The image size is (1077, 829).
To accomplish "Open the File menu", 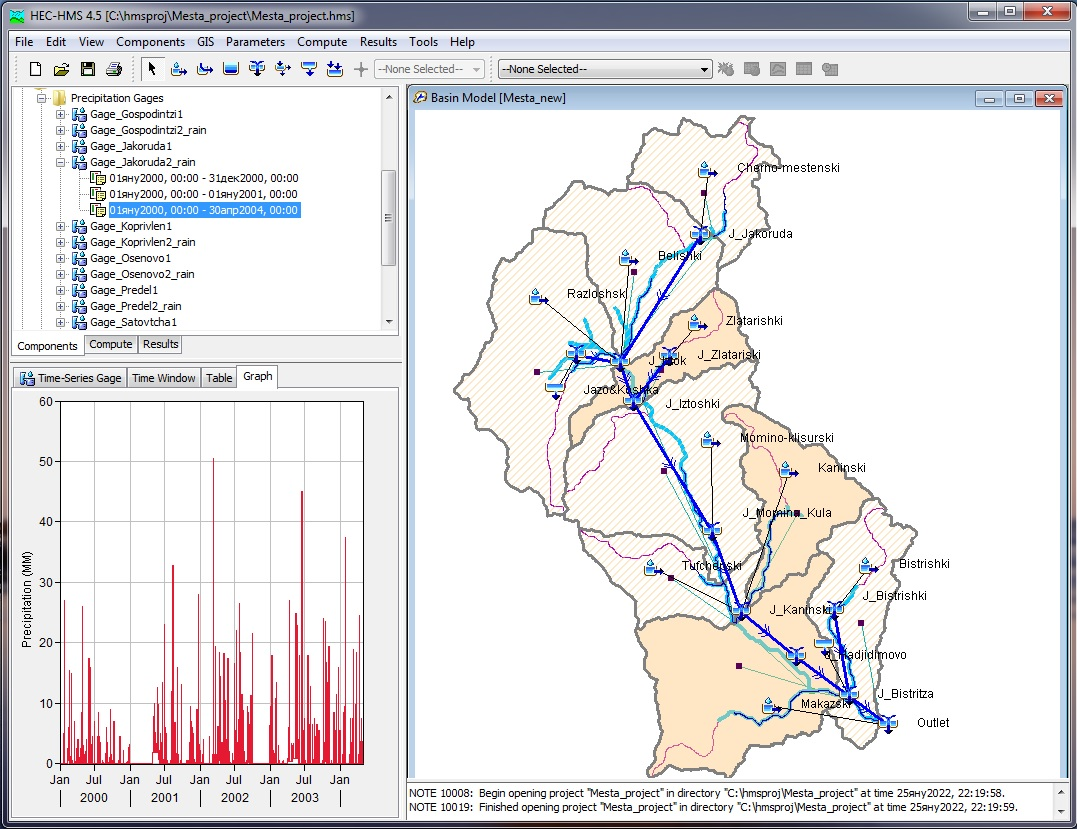I will [x=24, y=42].
